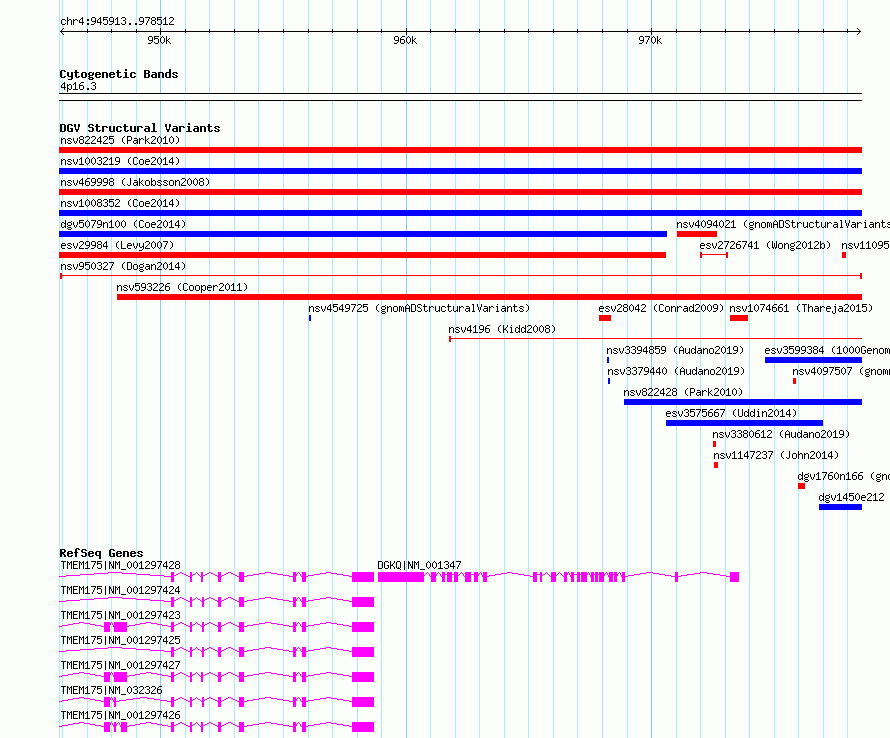Click the nsv822425 (Park2010) red variant bar
The width and height of the screenshot is (890, 738).
tap(460, 150)
